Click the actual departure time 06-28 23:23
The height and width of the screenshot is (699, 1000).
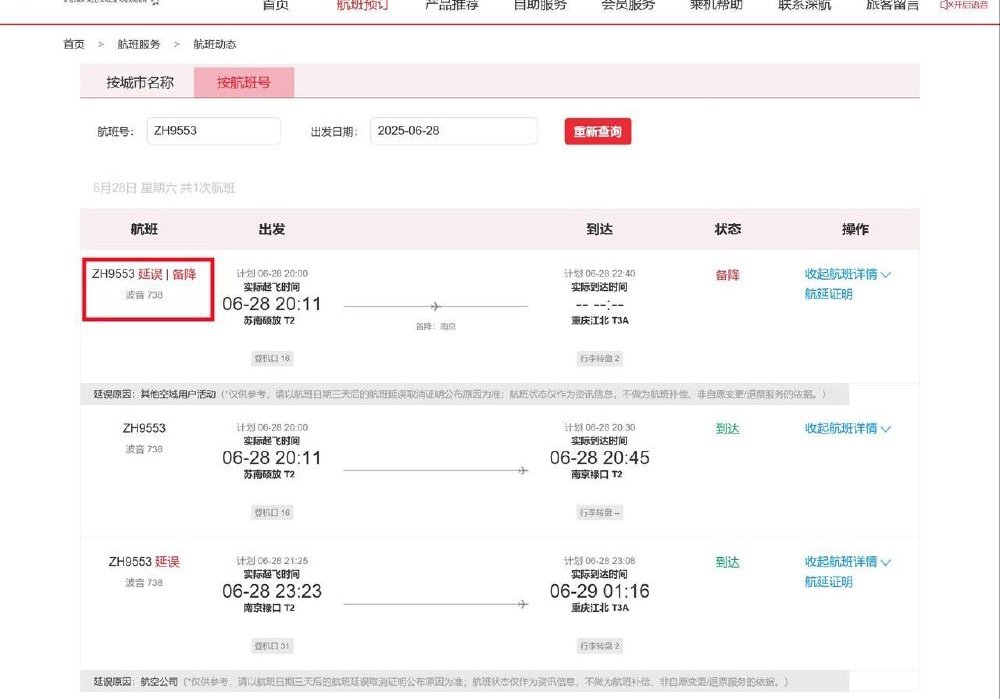click(x=272, y=591)
